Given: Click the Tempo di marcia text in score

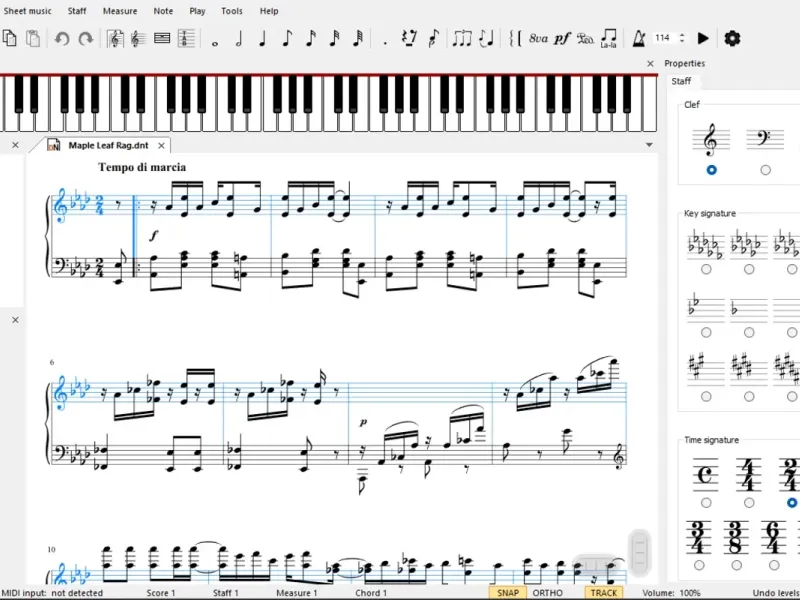Looking at the screenshot, I should point(142,167).
